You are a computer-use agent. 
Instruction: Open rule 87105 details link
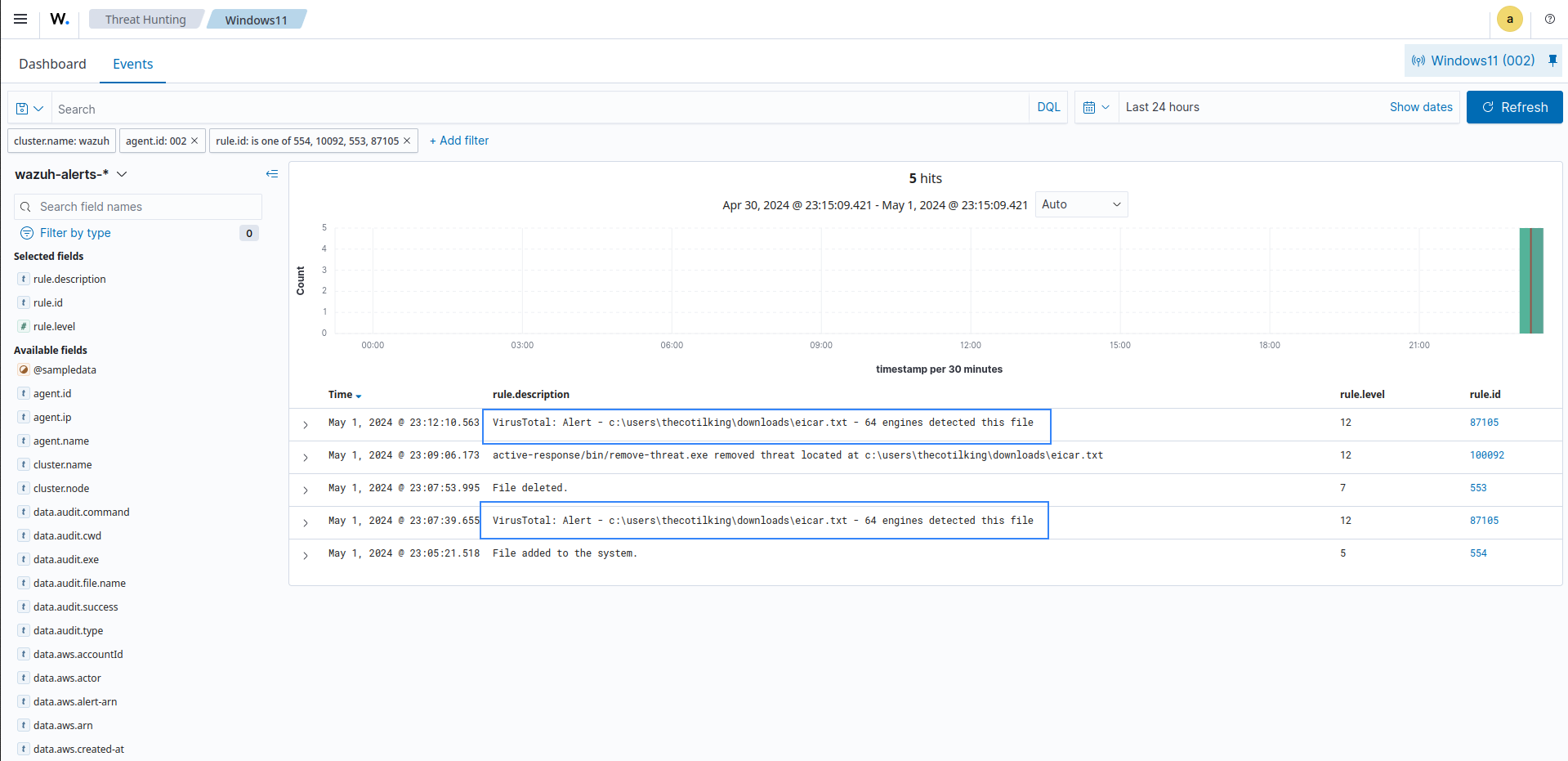(x=1485, y=423)
